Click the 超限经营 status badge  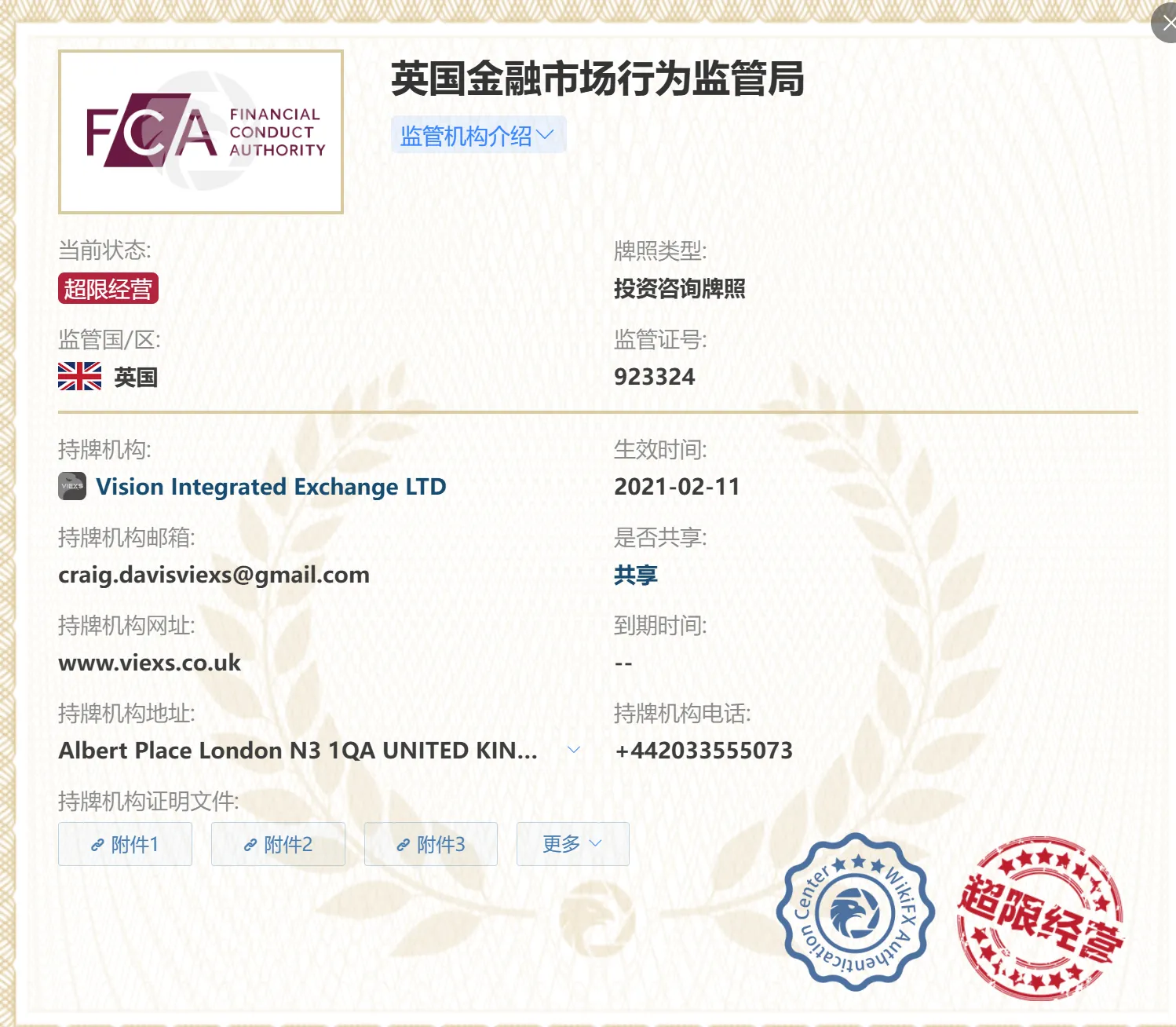(108, 288)
